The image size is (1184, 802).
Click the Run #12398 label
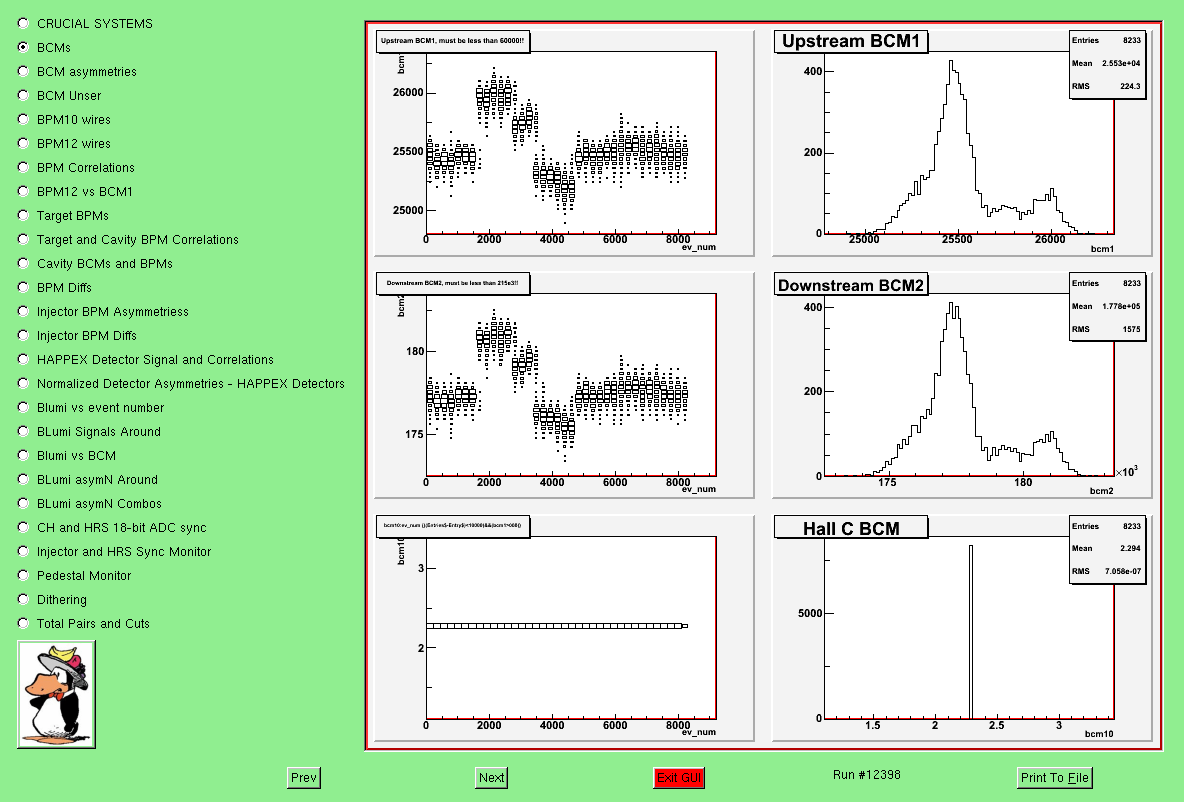[x=867, y=775]
